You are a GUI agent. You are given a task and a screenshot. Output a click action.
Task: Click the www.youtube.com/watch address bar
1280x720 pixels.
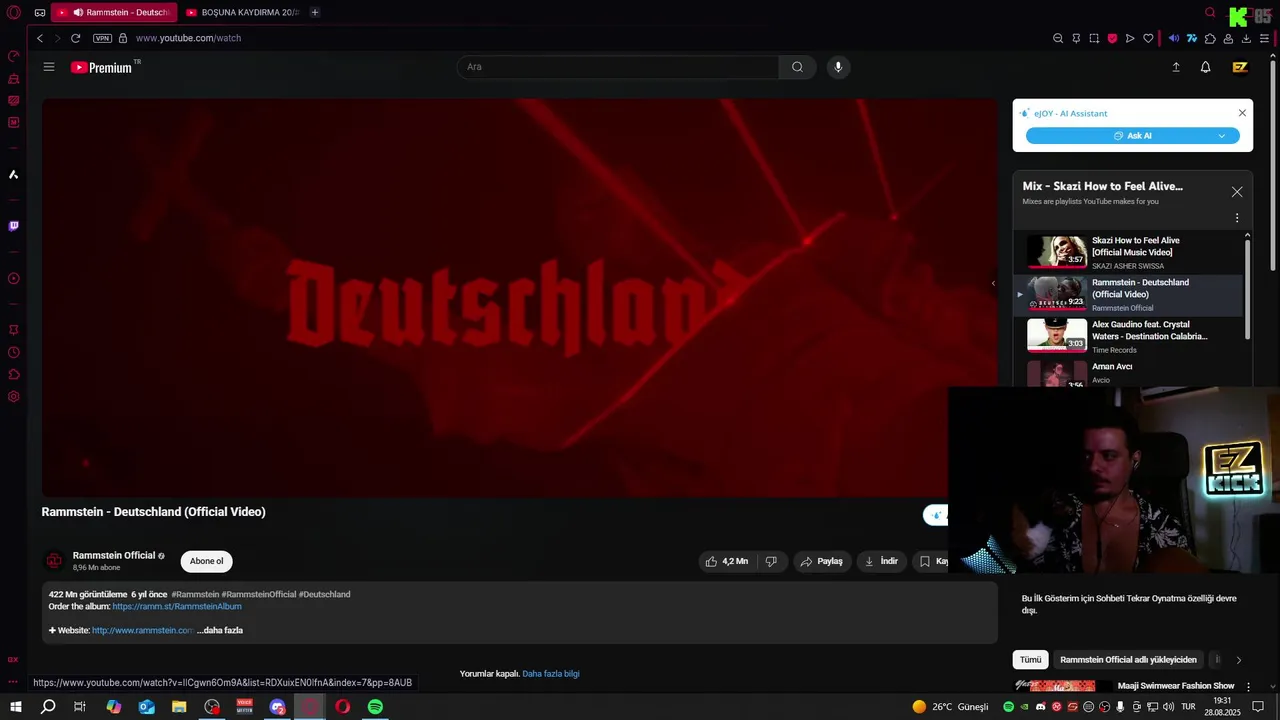tap(188, 38)
